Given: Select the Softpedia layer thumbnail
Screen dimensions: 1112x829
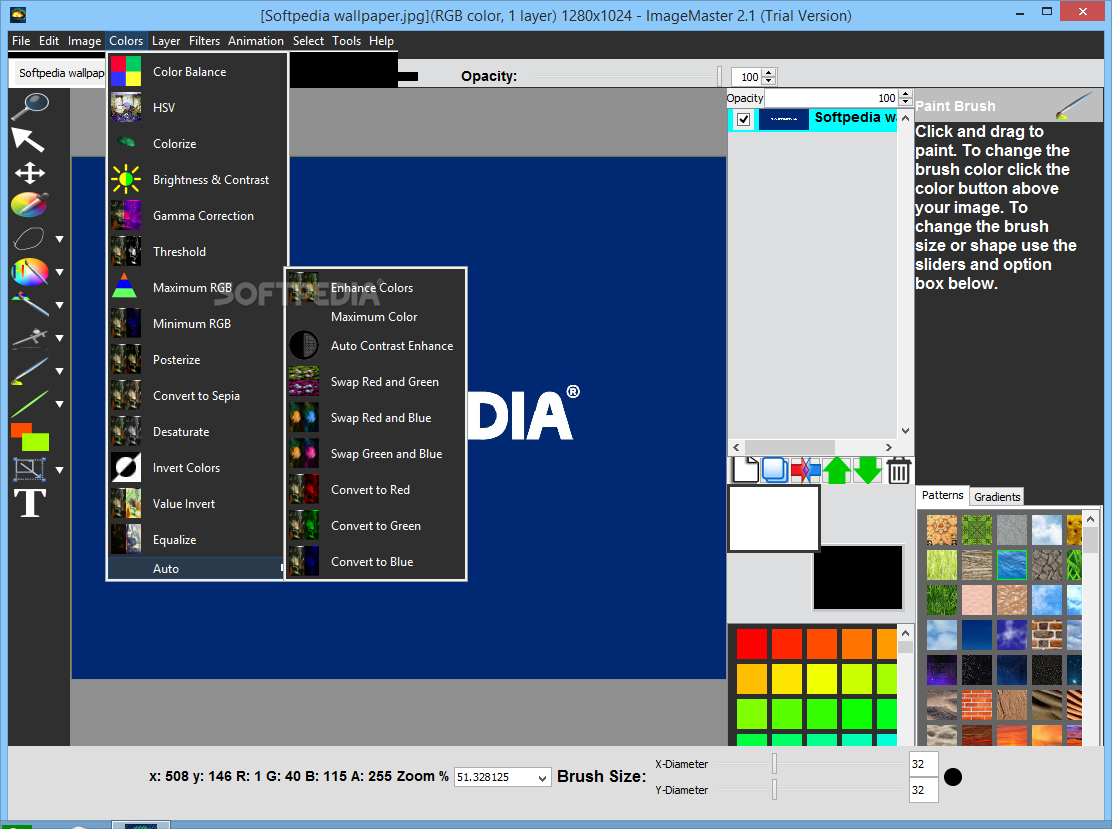Looking at the screenshot, I should click(784, 119).
